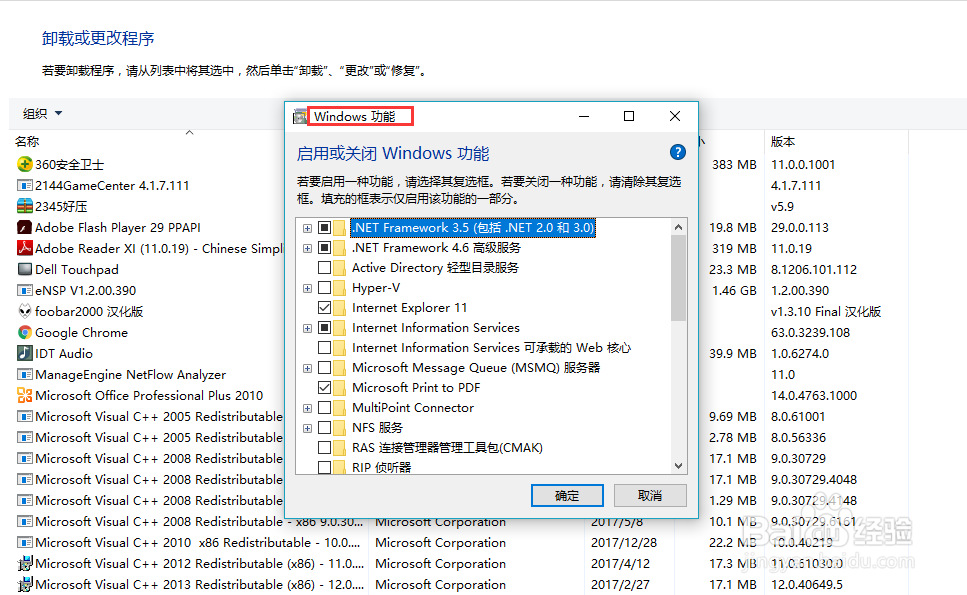Viewport: 967px width, 595px height.
Task: Expand the .NET Framework 4.6 高级服务 node
Action: click(307, 248)
